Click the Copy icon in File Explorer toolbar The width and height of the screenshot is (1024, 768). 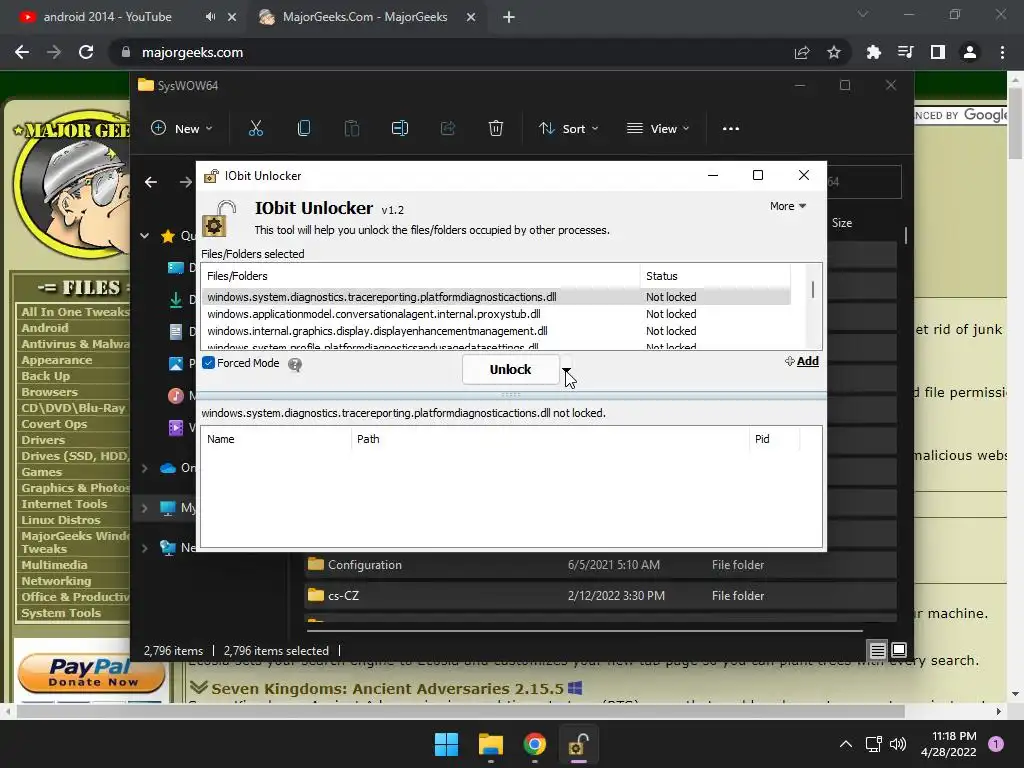(x=304, y=129)
